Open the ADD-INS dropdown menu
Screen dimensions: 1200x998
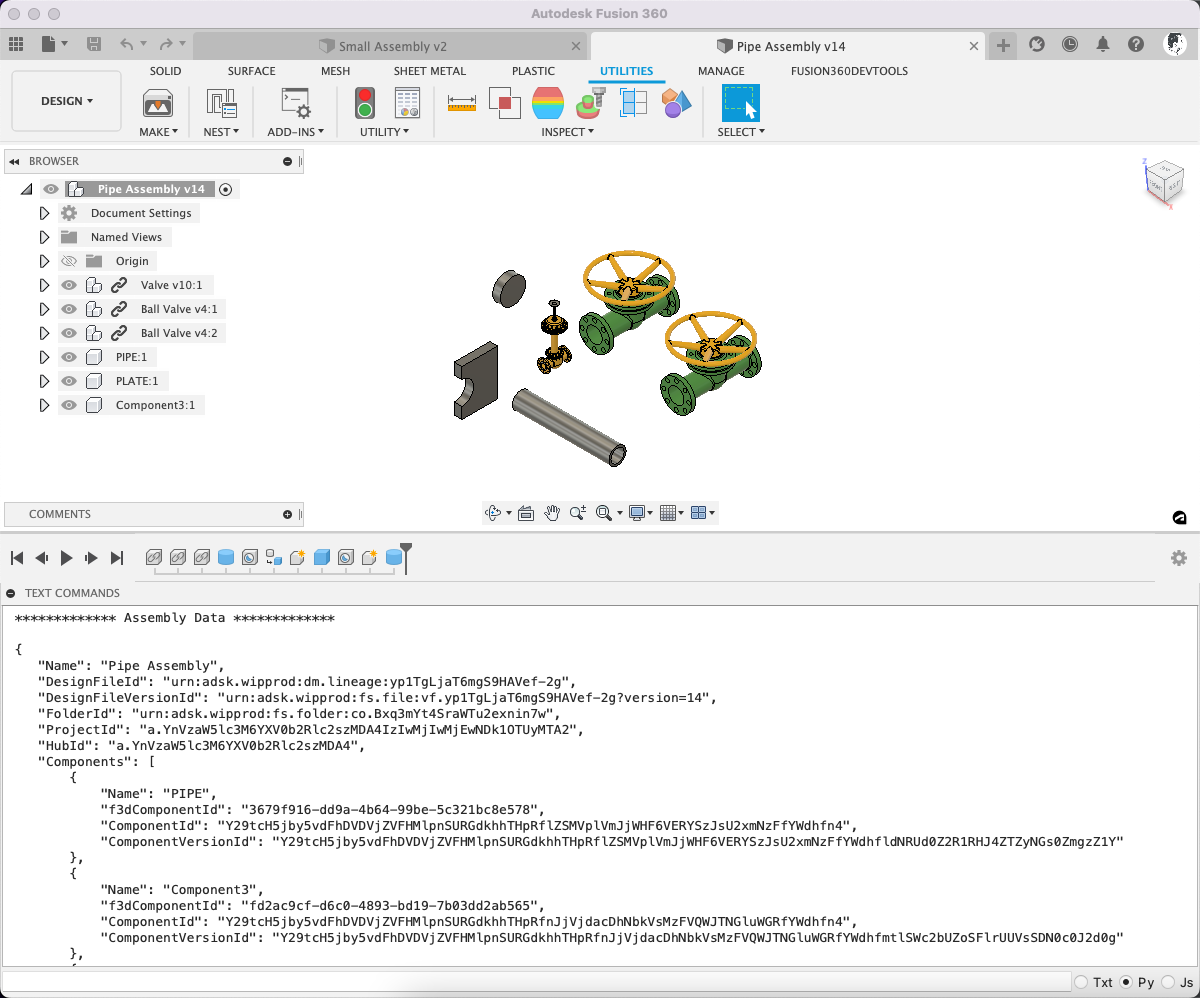tap(296, 132)
